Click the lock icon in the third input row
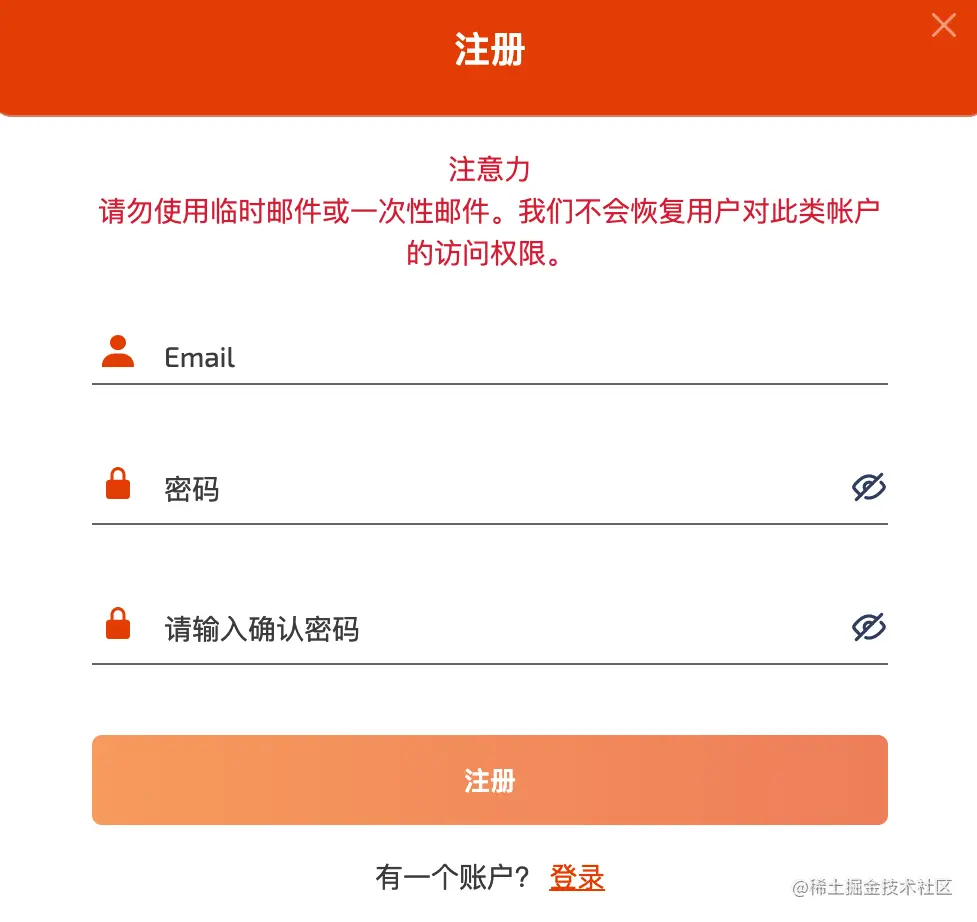The height and width of the screenshot is (922, 977). (117, 624)
